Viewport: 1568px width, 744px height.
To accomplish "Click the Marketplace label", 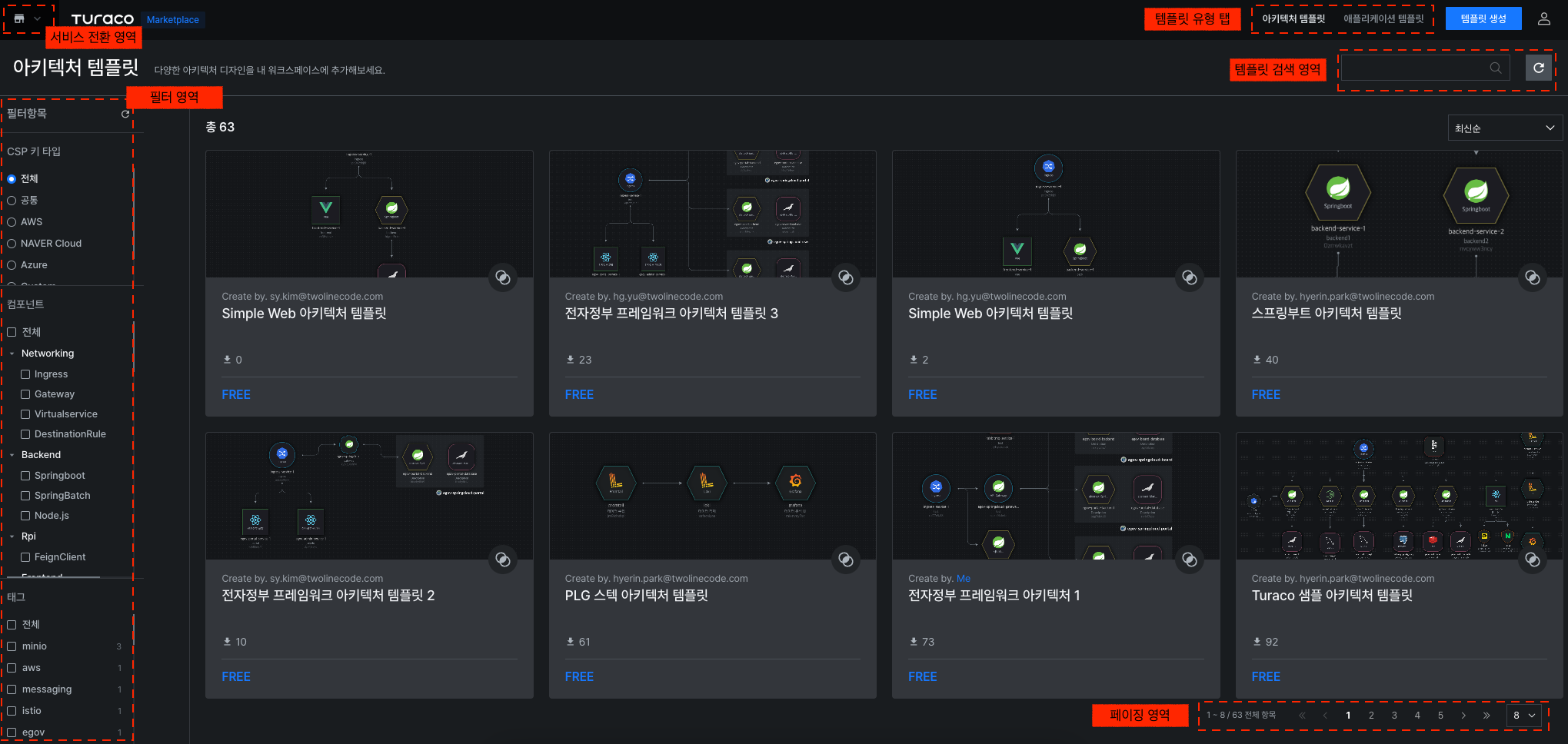I will 173,20.
